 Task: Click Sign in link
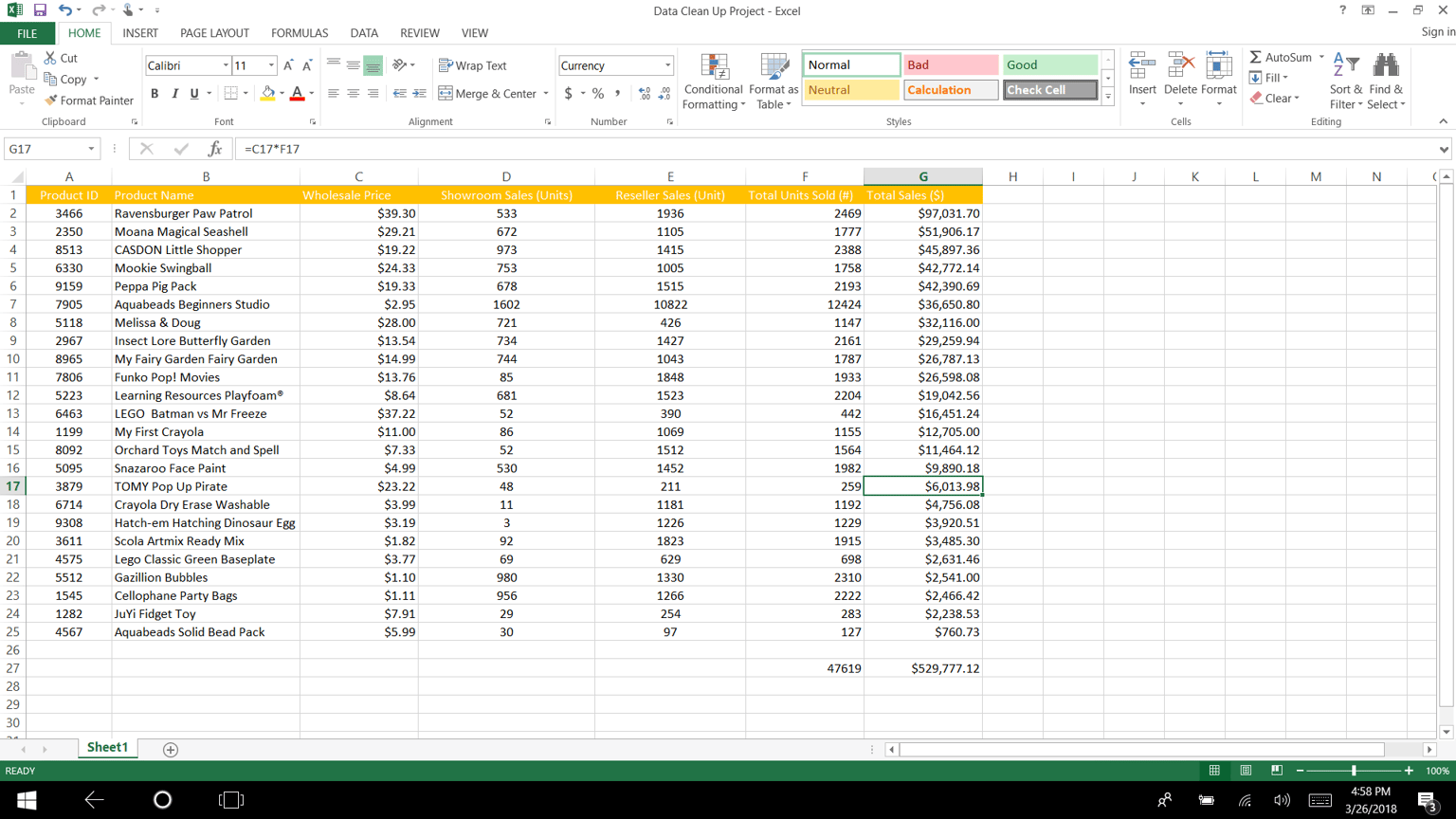point(1438,32)
